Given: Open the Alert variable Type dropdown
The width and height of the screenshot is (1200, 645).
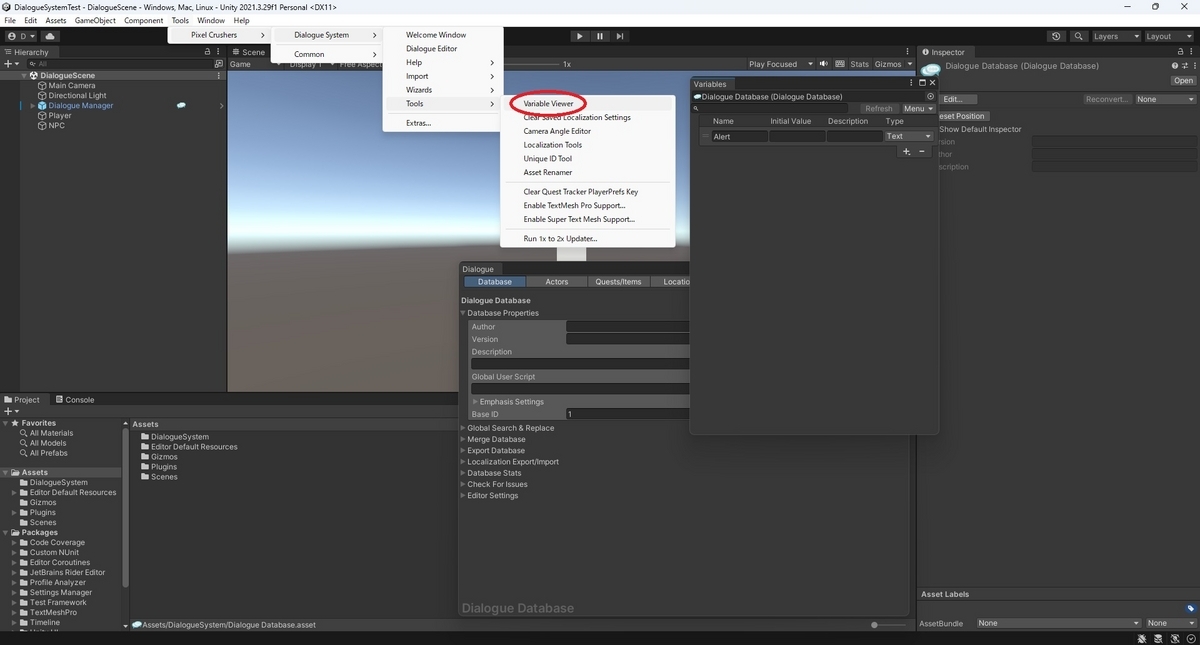Looking at the screenshot, I should [908, 136].
